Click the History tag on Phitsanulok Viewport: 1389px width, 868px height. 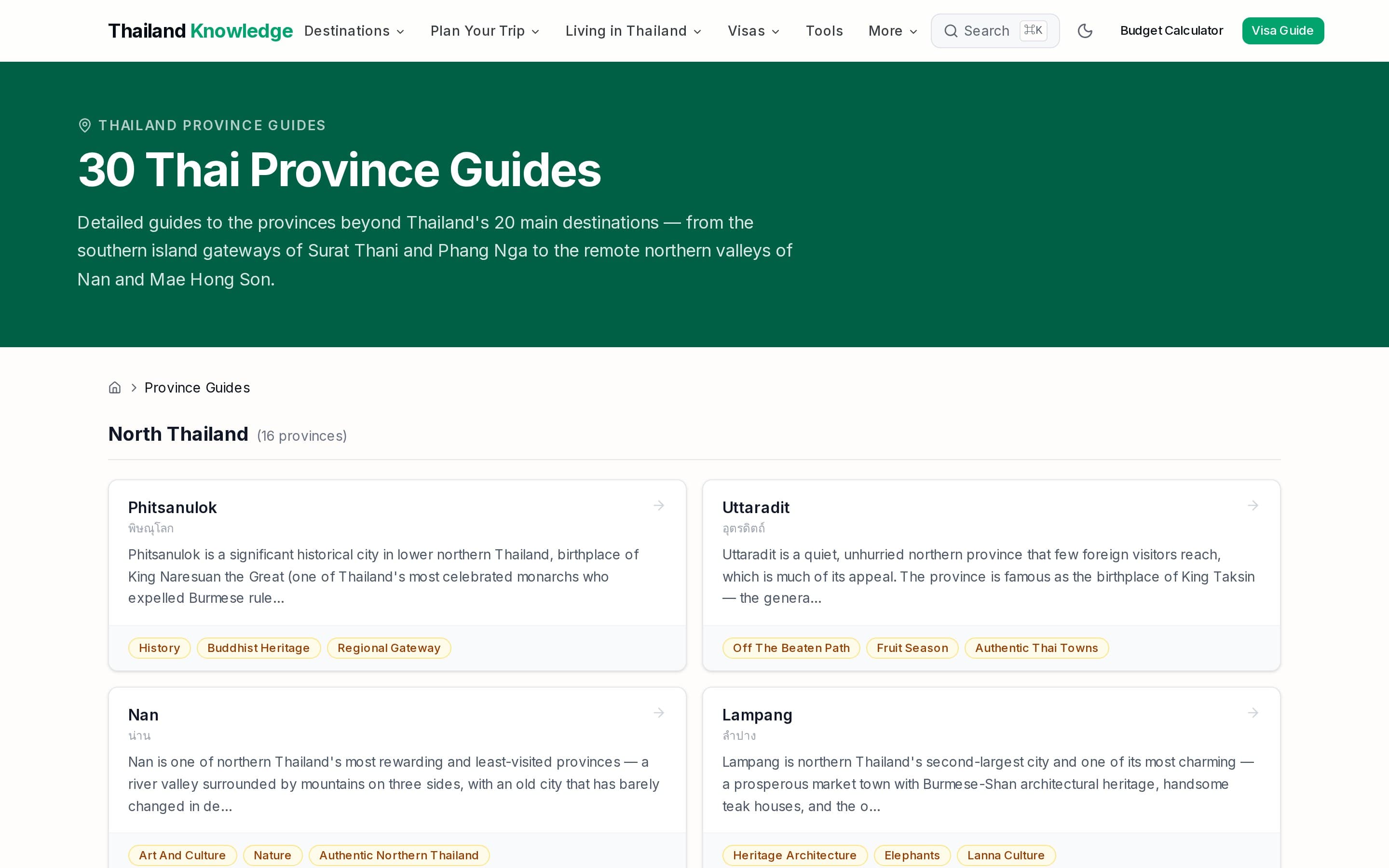[159, 648]
